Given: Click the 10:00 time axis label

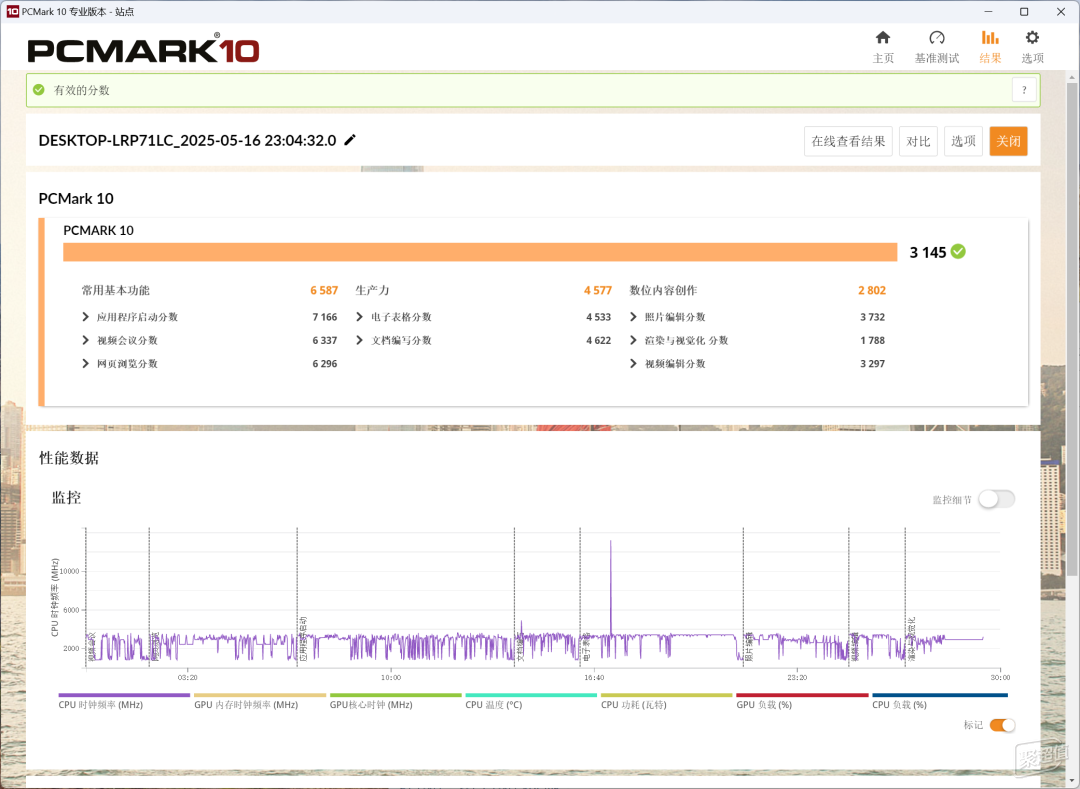Looking at the screenshot, I should pos(391,677).
